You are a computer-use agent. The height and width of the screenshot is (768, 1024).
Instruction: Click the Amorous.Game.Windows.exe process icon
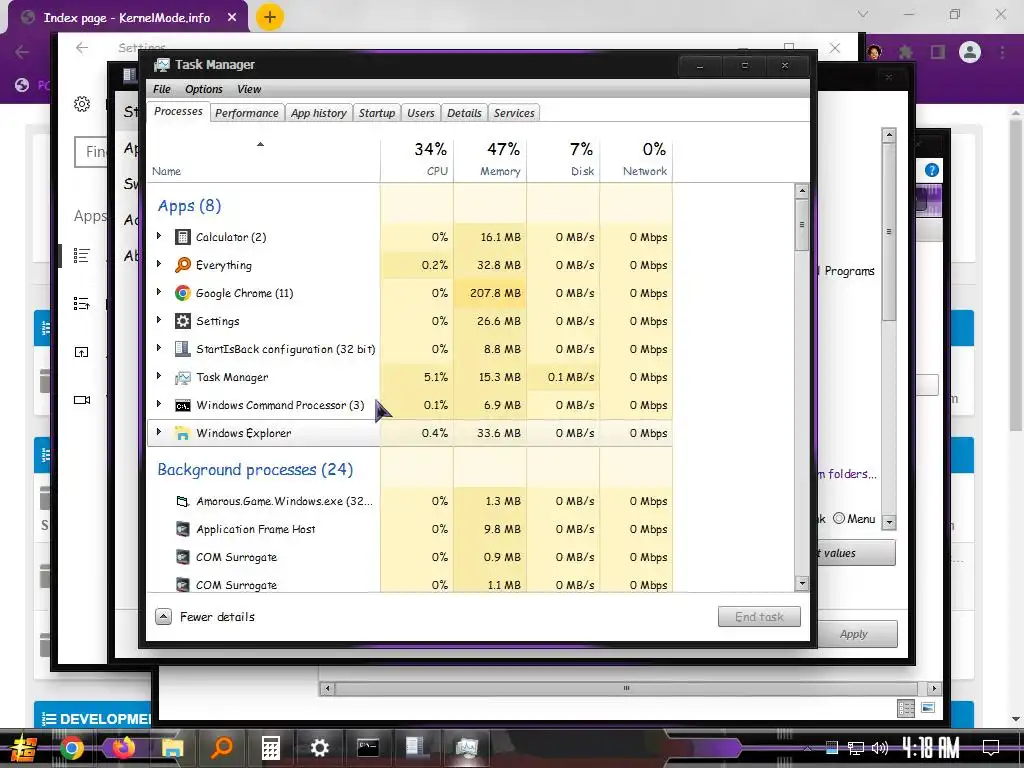tap(183, 502)
